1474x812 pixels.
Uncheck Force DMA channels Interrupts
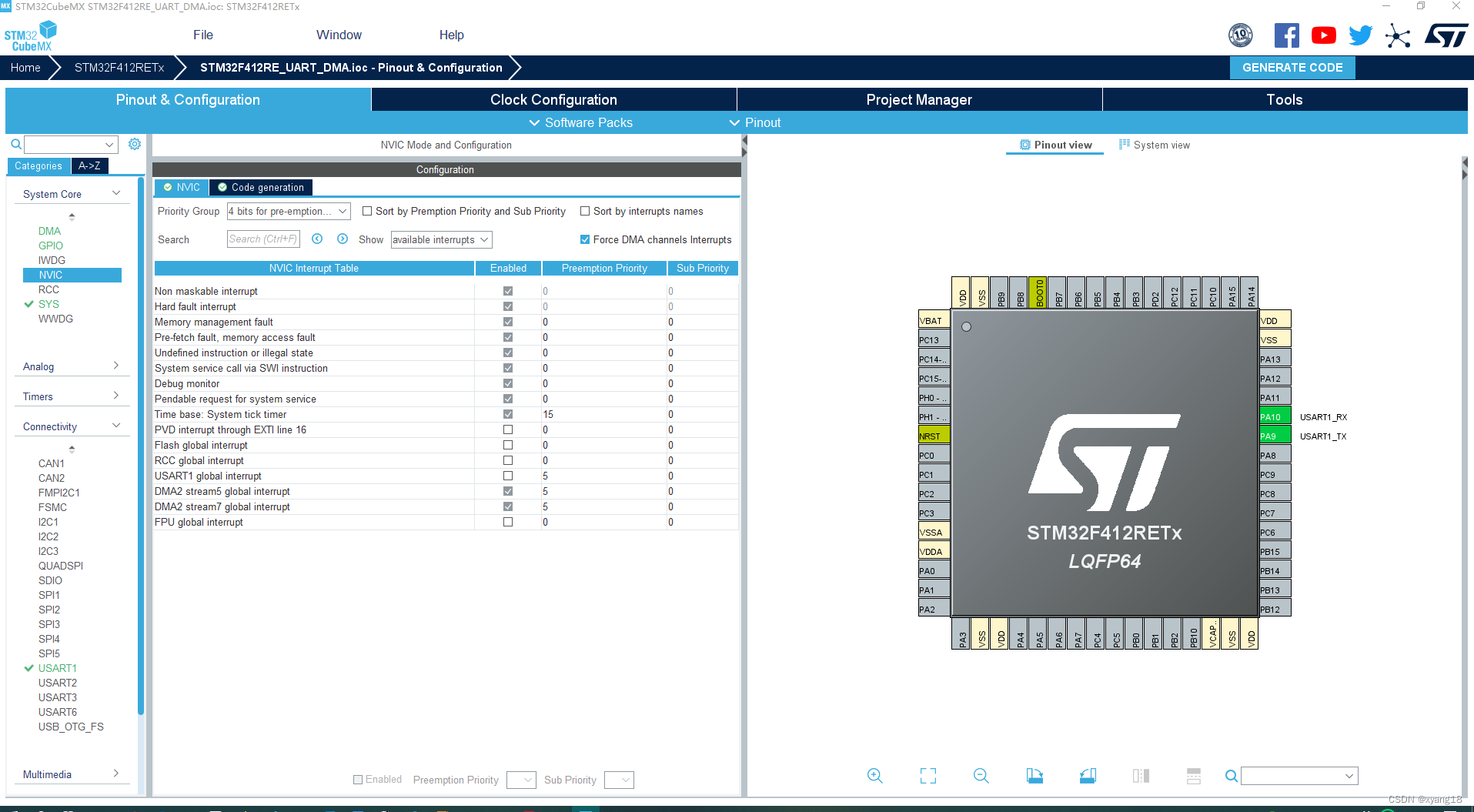coord(585,239)
